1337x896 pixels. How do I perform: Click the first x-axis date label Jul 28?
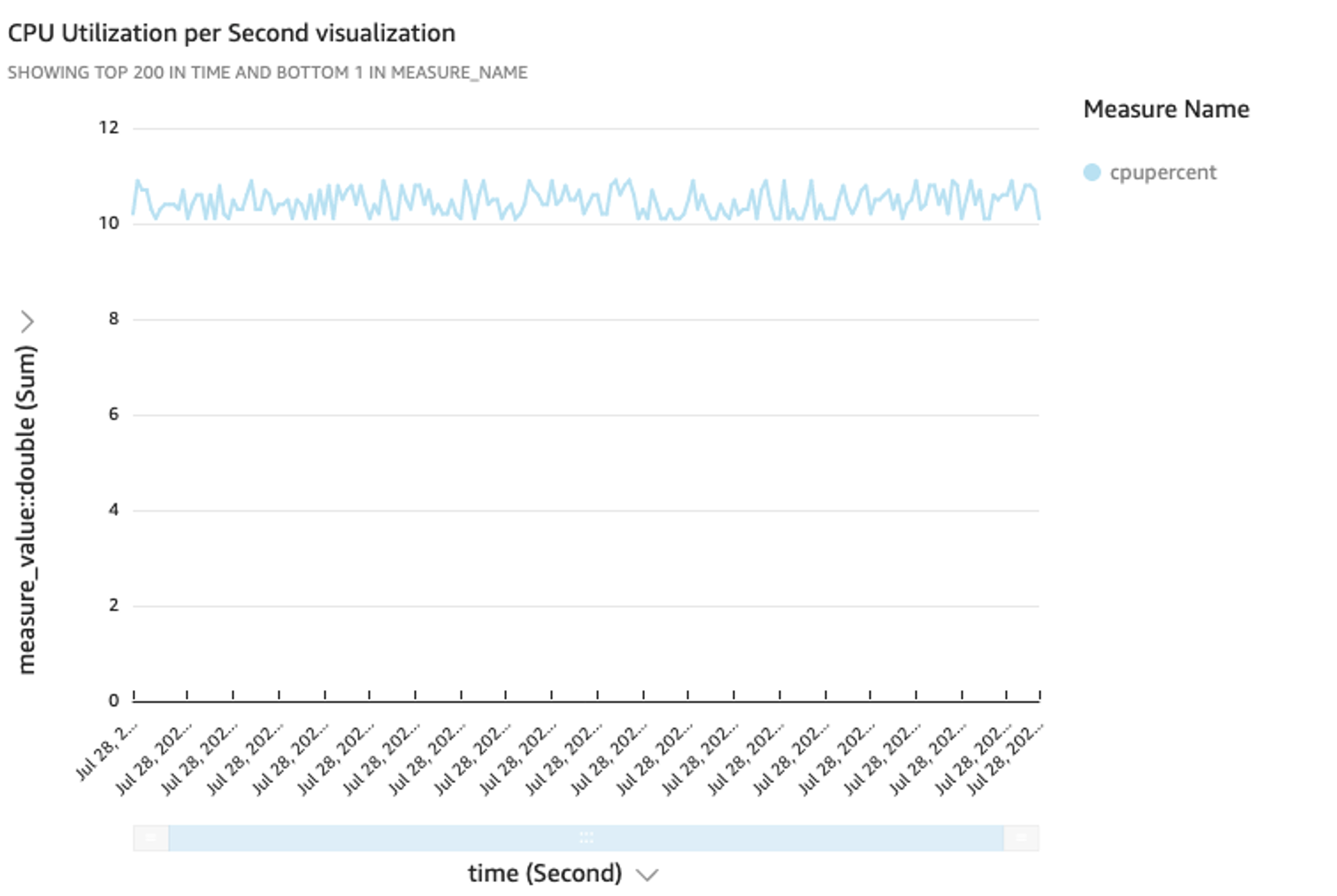tap(107, 751)
